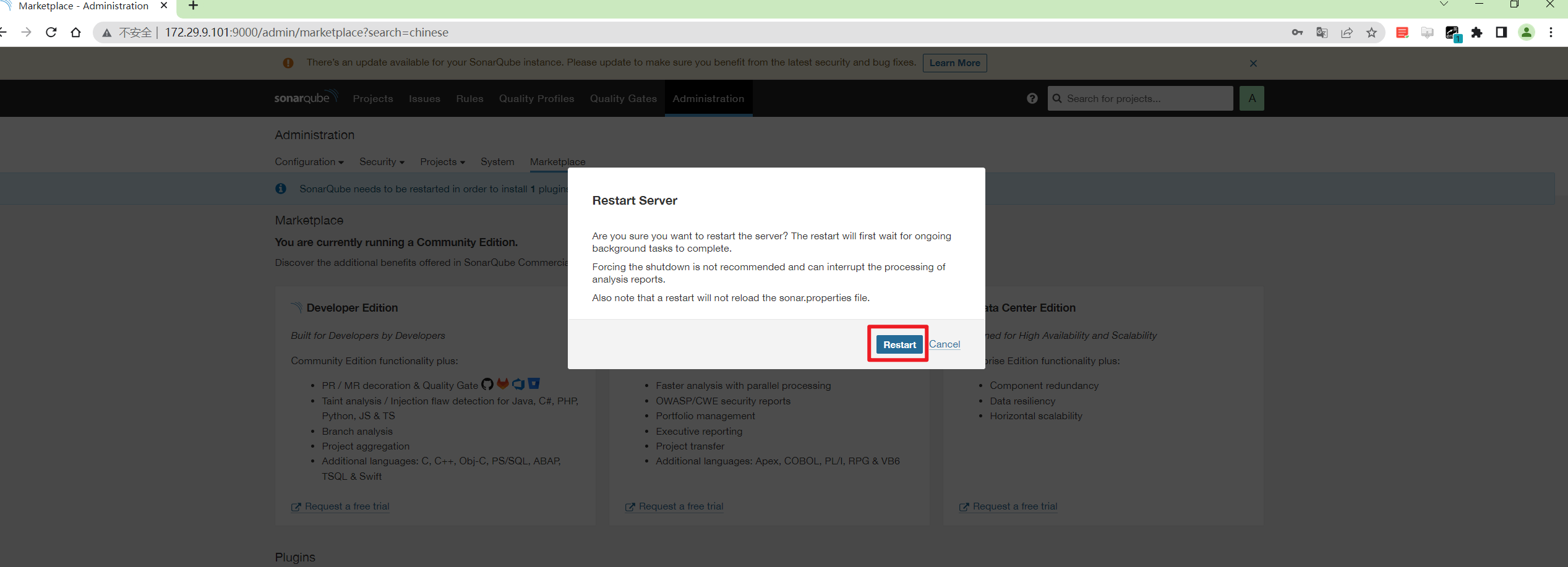Cancel the Restart Server dialog
Viewport: 1568px width, 567px height.
click(x=944, y=344)
